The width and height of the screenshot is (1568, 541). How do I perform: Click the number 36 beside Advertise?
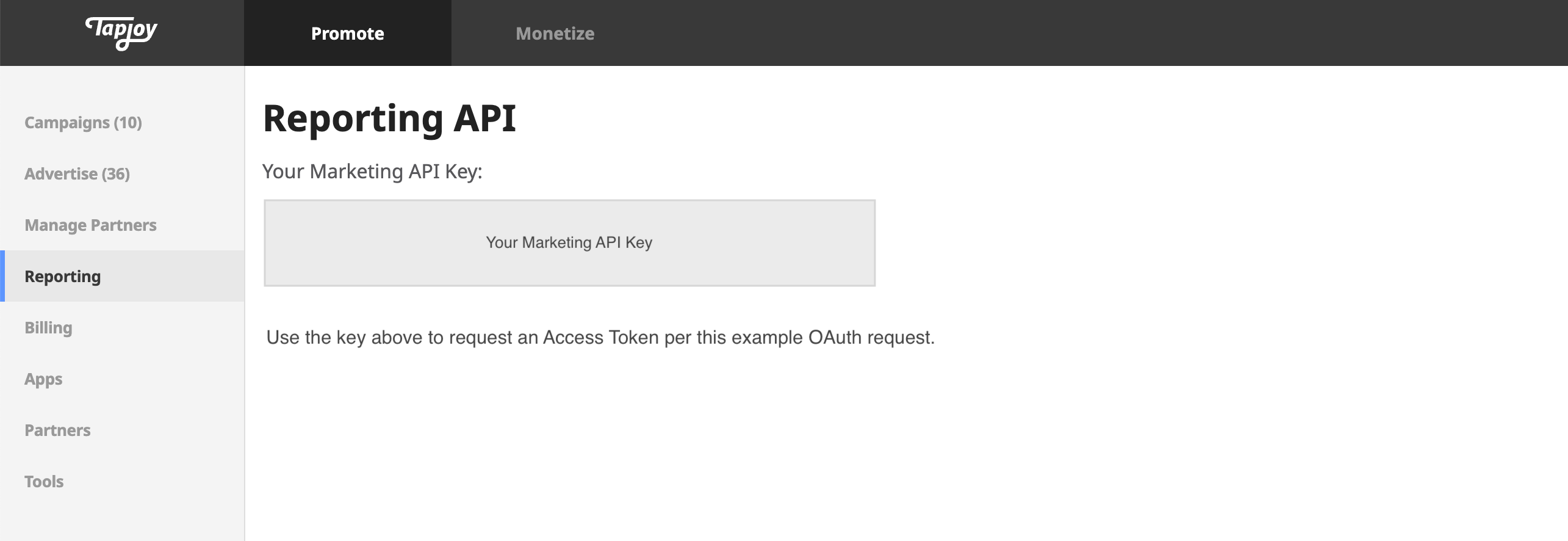(115, 174)
